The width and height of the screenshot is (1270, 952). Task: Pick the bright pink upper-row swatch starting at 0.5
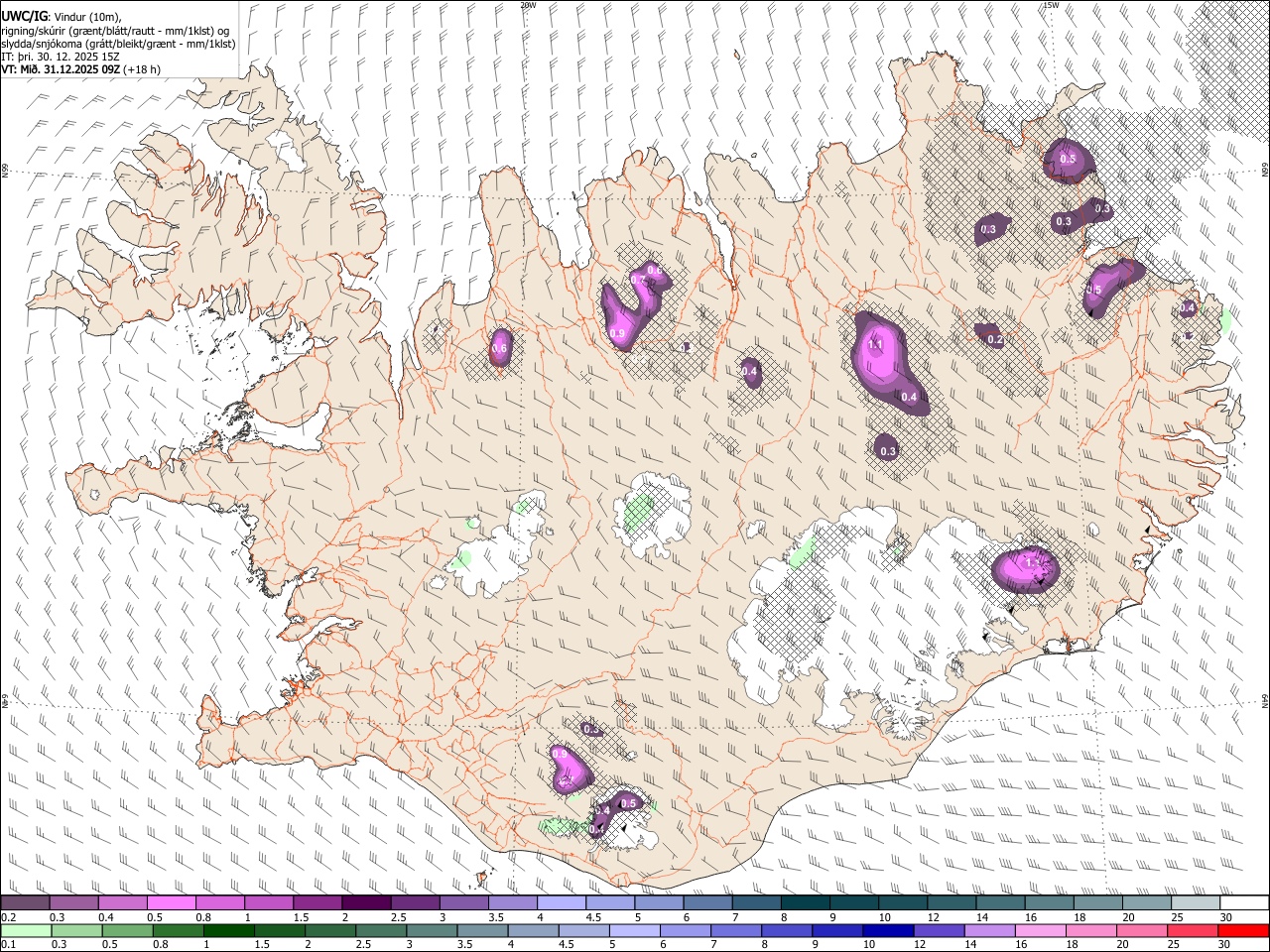point(171,903)
